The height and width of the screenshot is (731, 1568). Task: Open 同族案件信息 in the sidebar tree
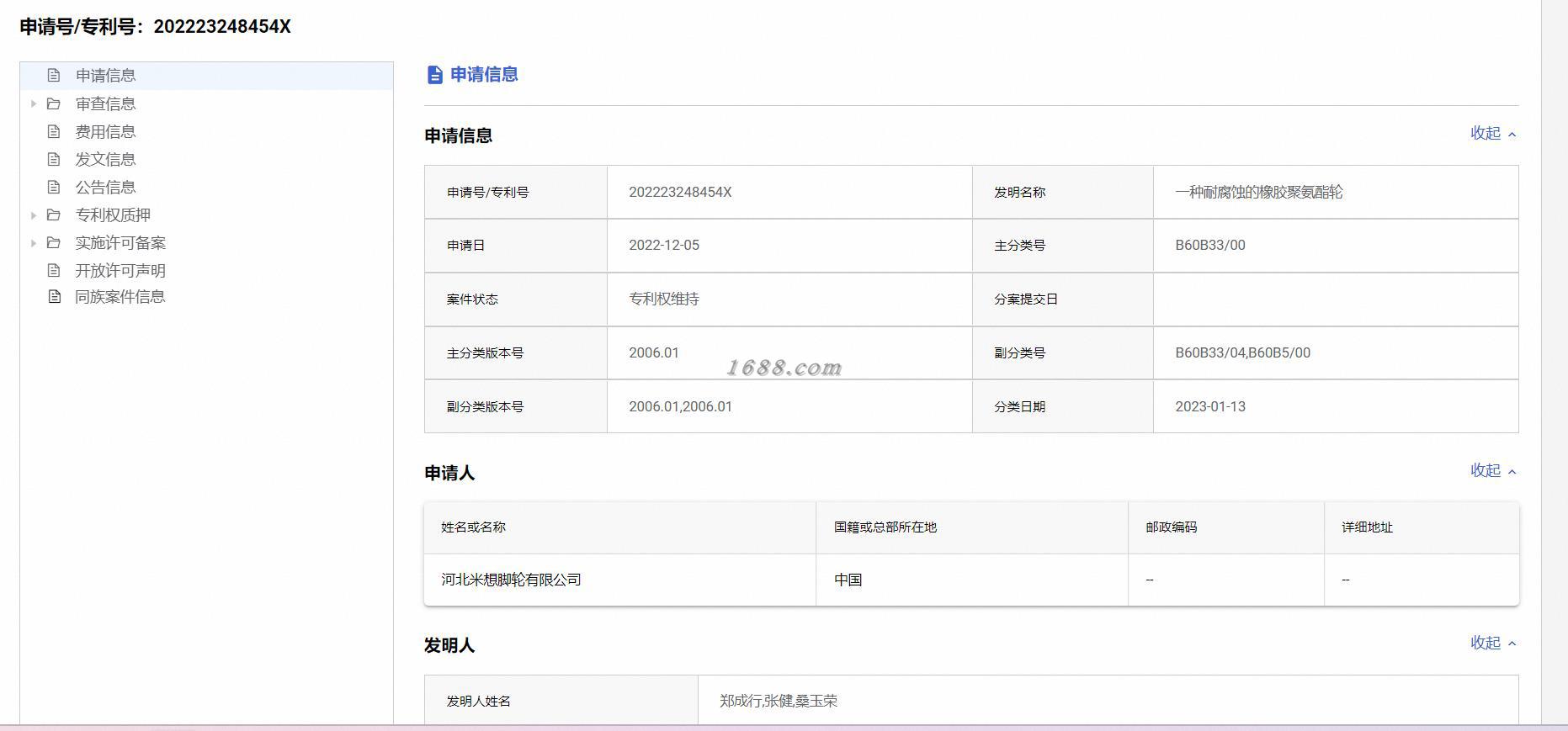click(x=120, y=296)
